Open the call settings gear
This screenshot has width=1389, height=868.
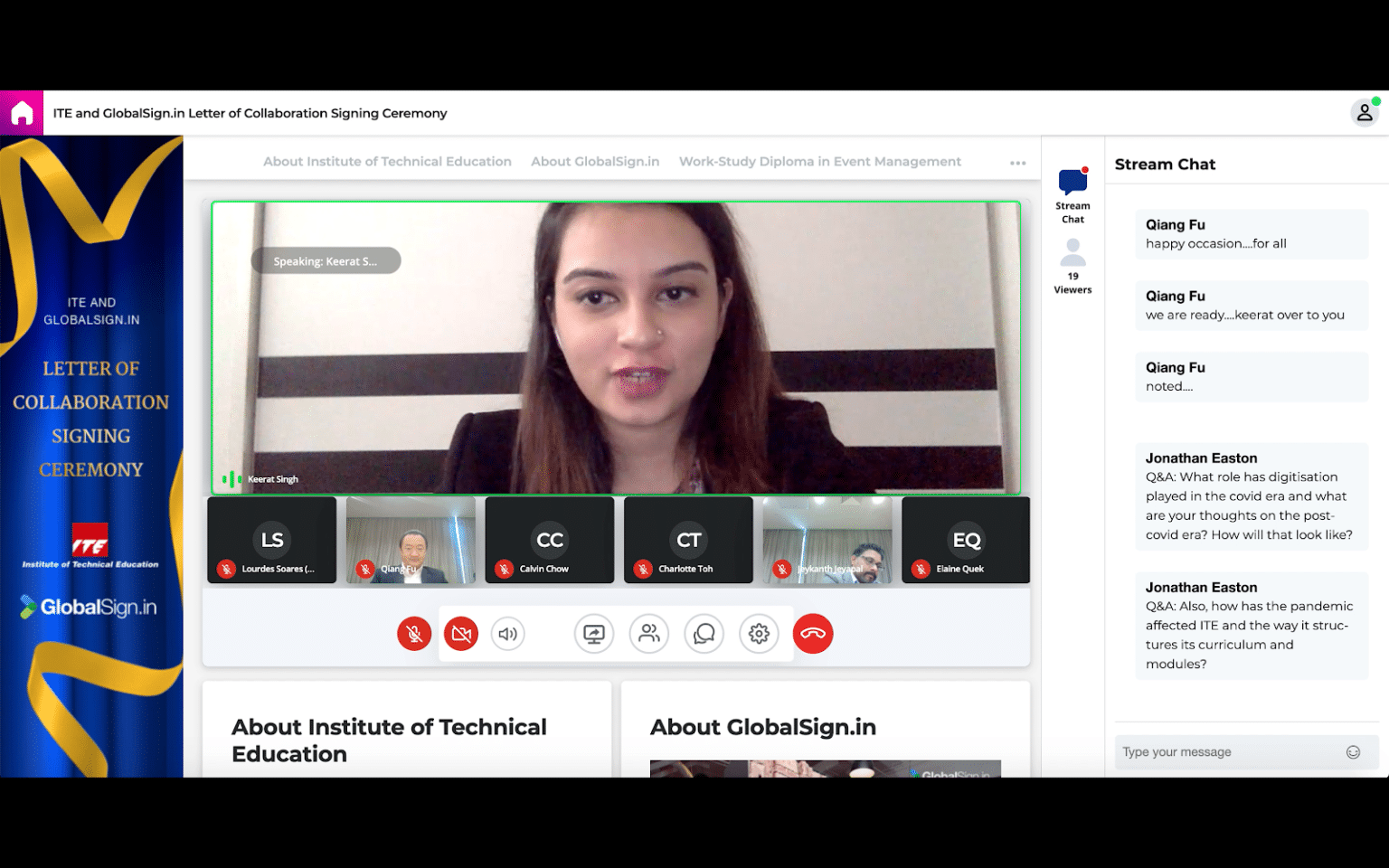pos(760,634)
